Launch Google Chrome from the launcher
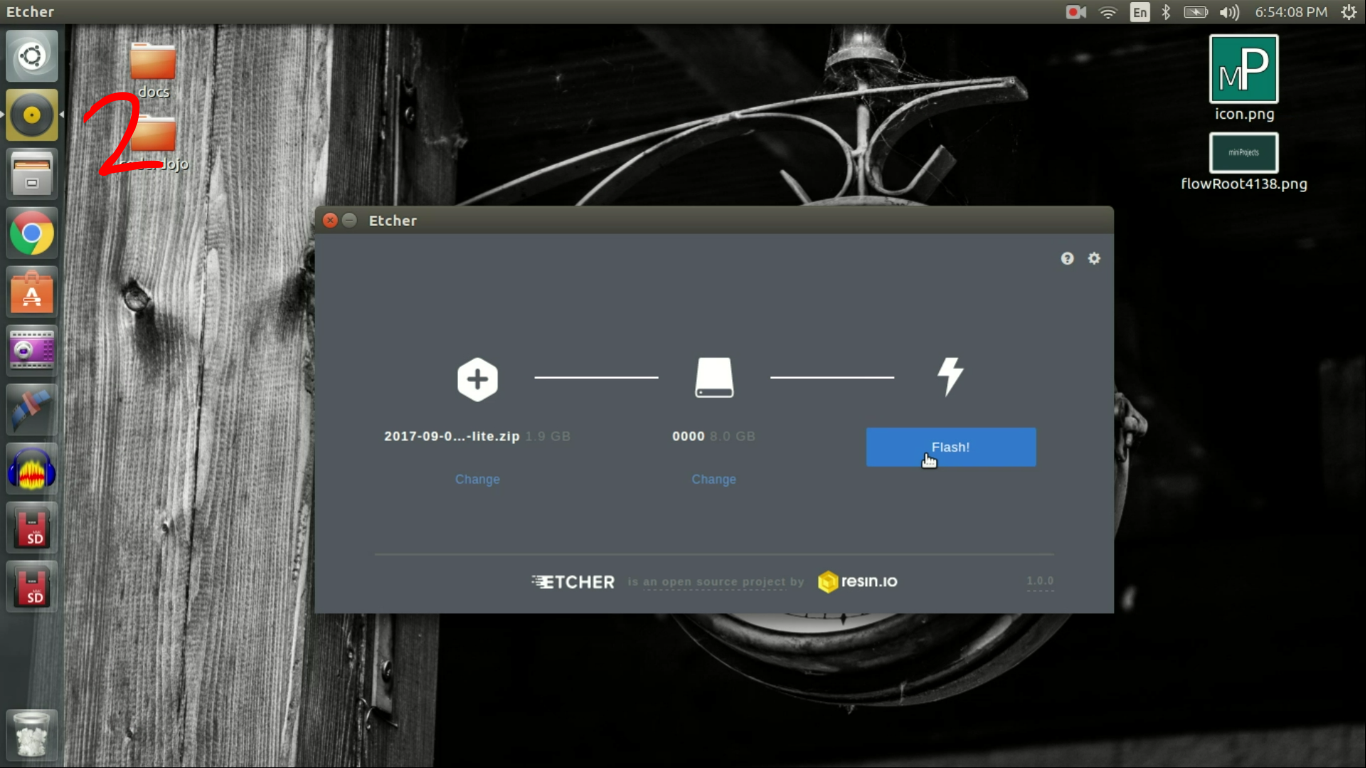 (x=32, y=233)
